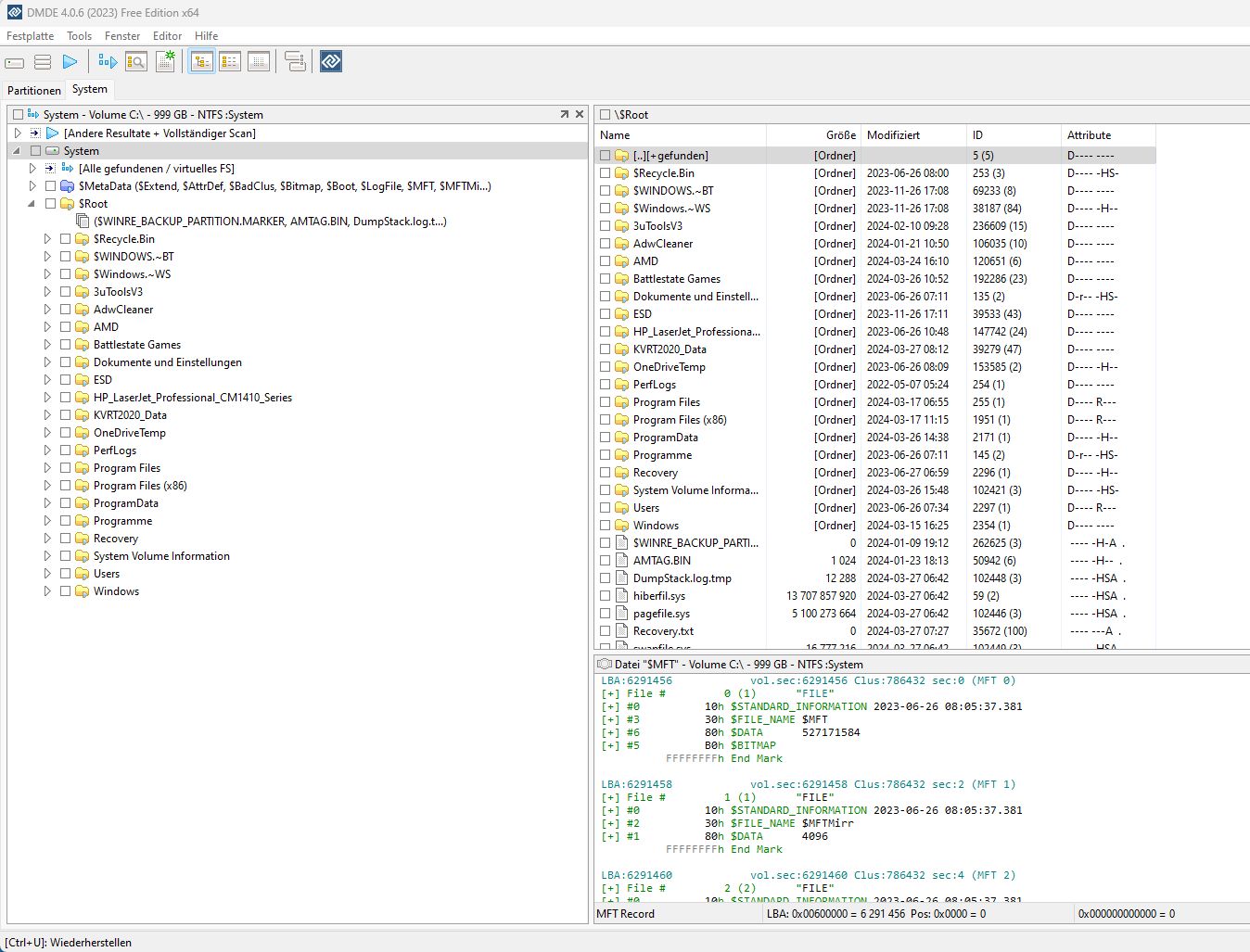Open the Tools menu
Image resolution: width=1250 pixels, height=952 pixels.
(79, 36)
